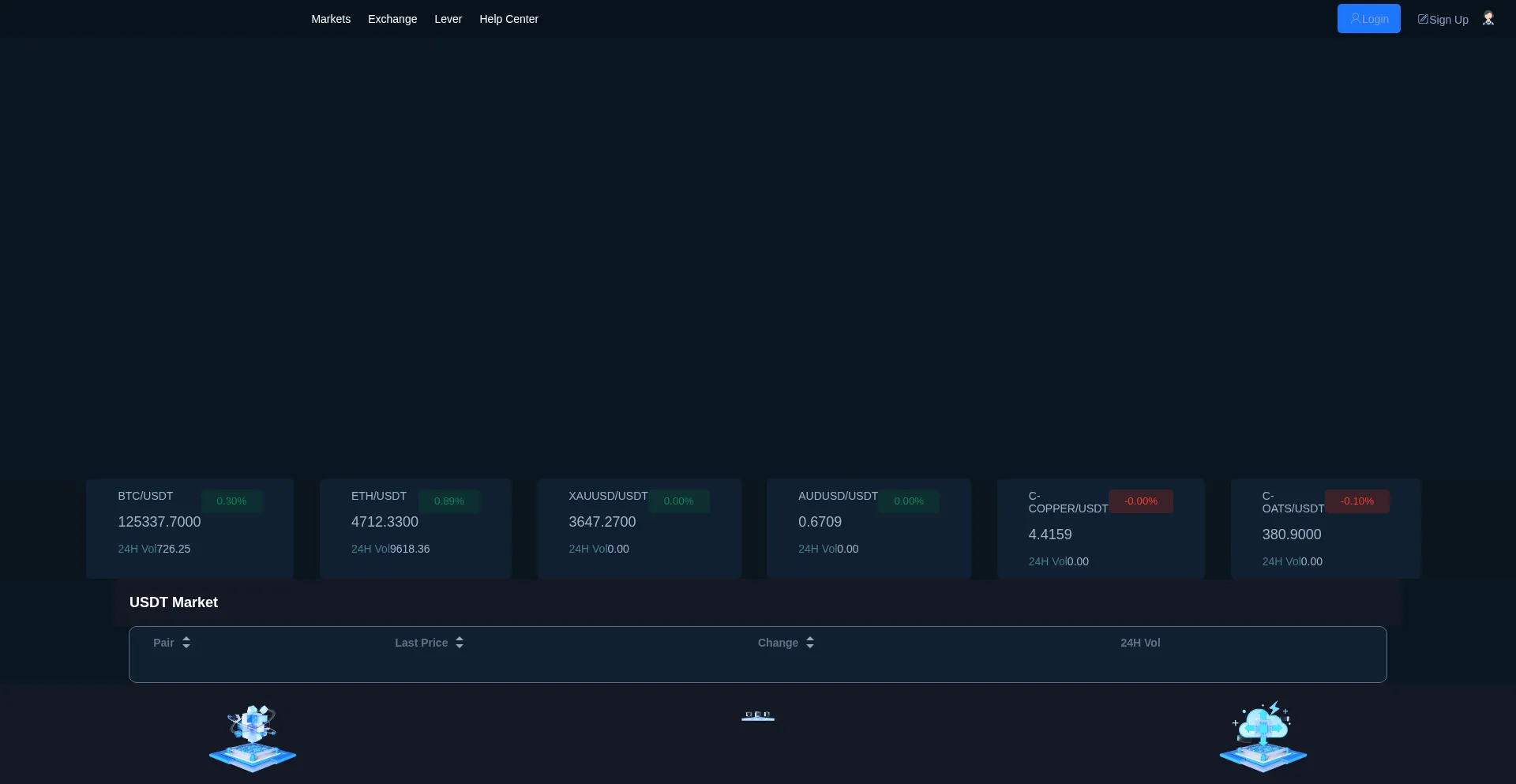Open the Markets menu
Screen dimensions: 1516x784
click(x=331, y=19)
